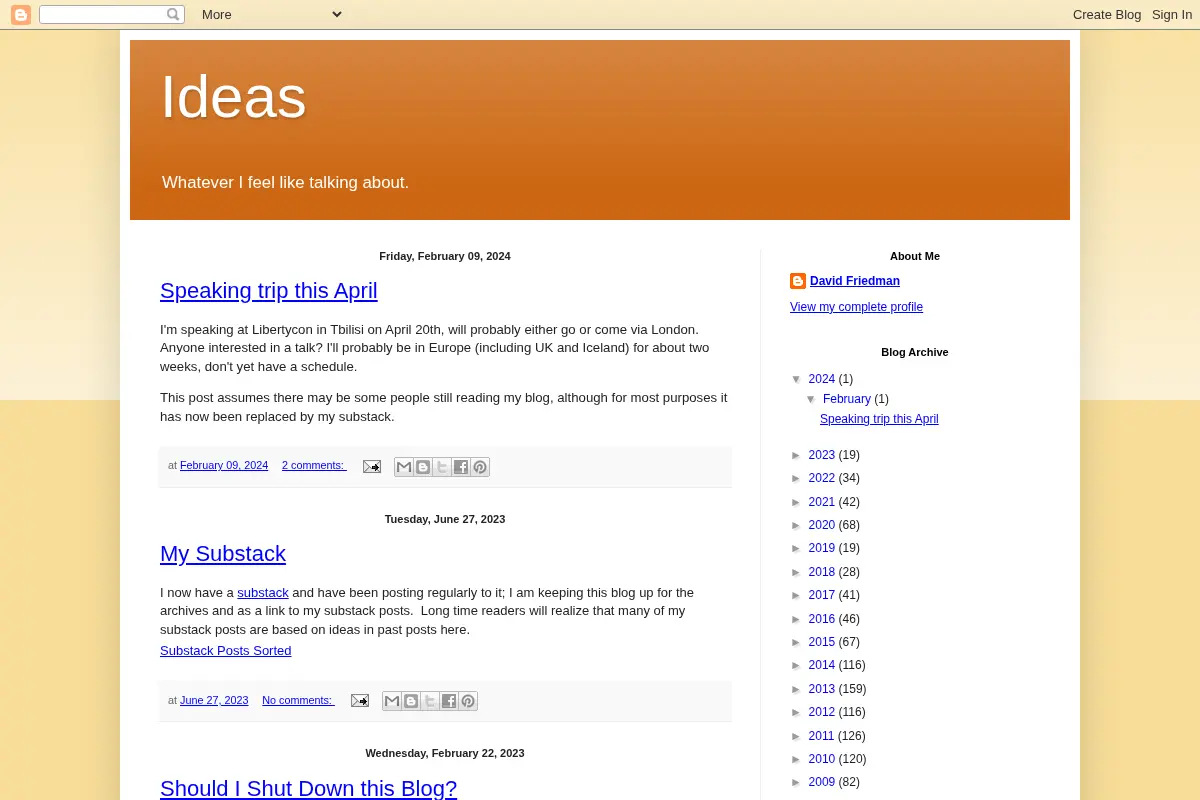
Task: Open the 2024 archive year link
Action: click(822, 379)
